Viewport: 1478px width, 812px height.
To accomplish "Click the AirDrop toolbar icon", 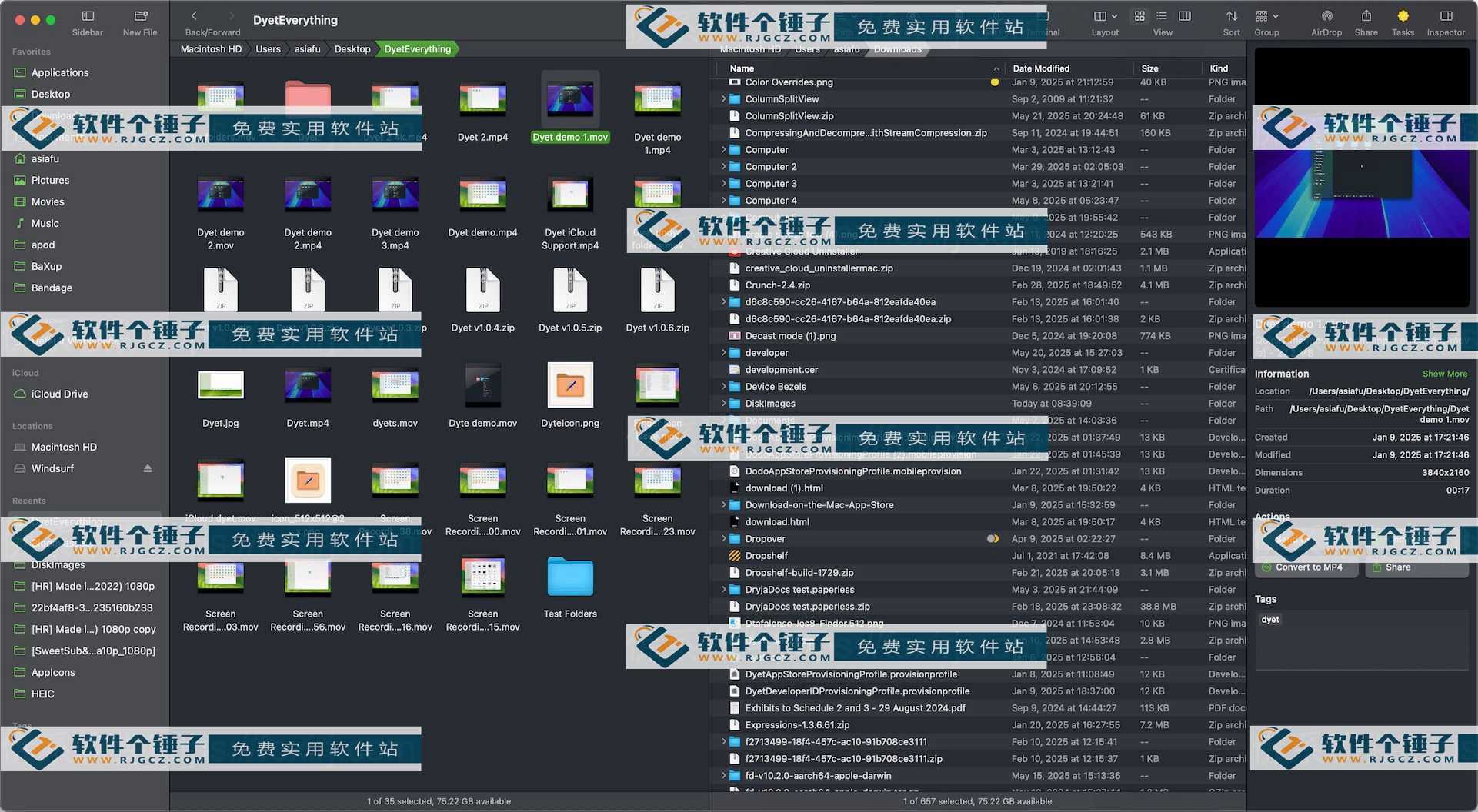I will click(1326, 16).
